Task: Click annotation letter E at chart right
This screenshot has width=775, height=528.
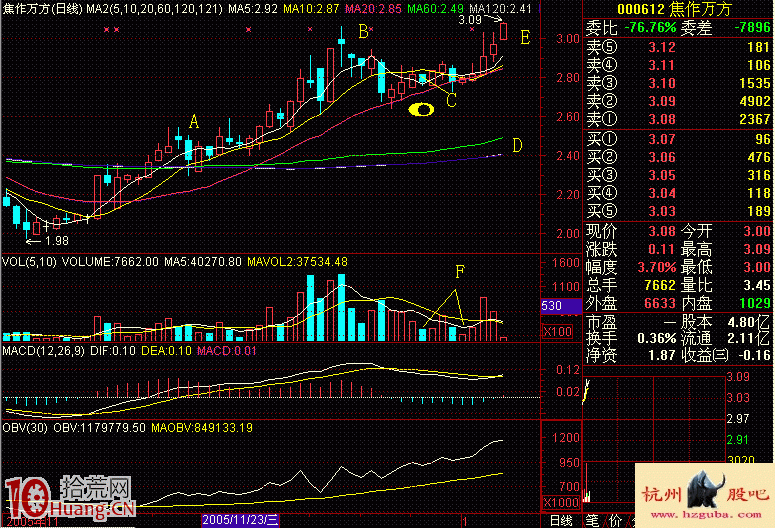Action: tap(526, 37)
